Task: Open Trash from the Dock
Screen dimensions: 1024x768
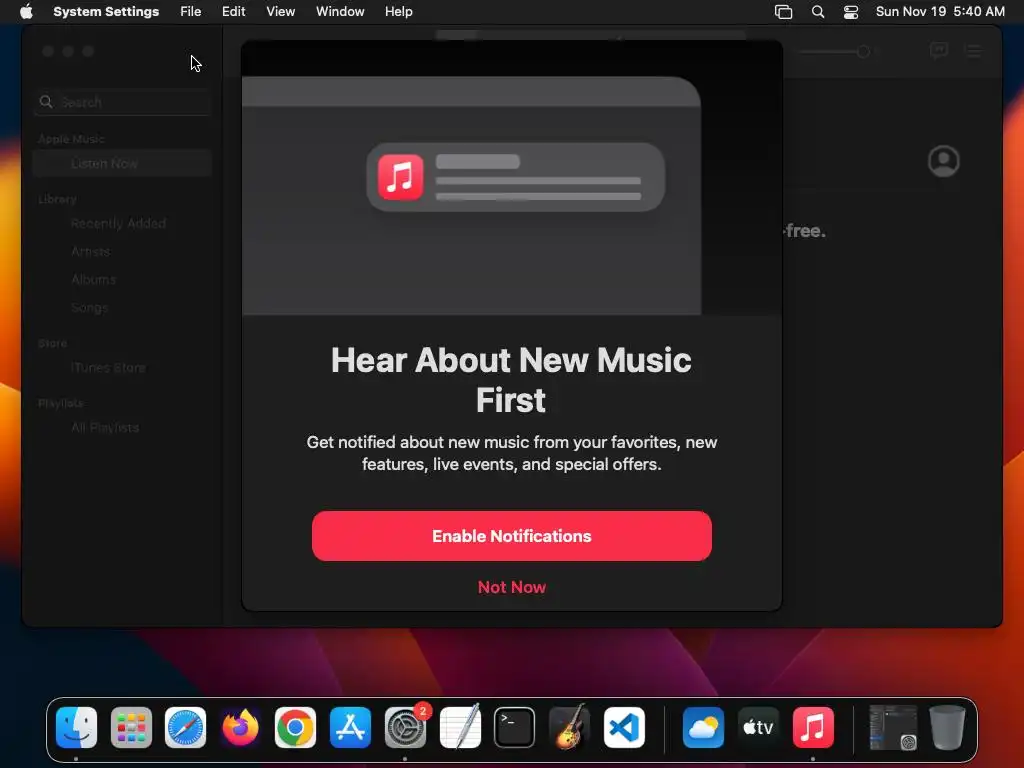Action: pyautogui.click(x=947, y=728)
